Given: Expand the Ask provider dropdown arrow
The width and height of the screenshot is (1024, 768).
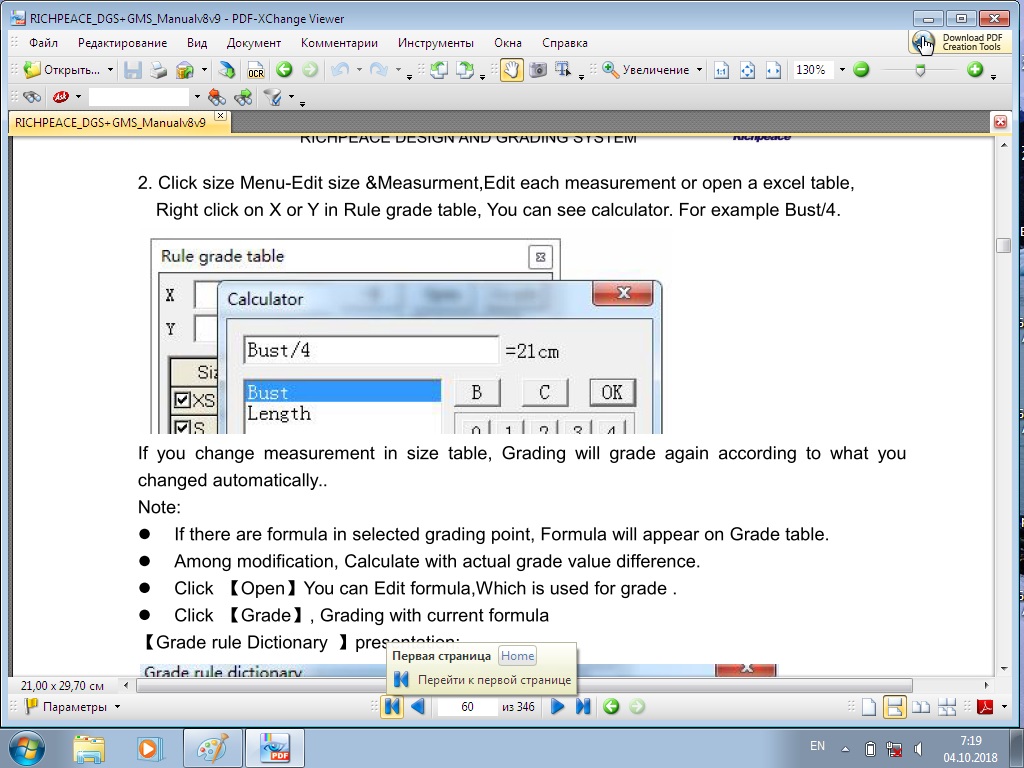Looking at the screenshot, I should (78, 97).
